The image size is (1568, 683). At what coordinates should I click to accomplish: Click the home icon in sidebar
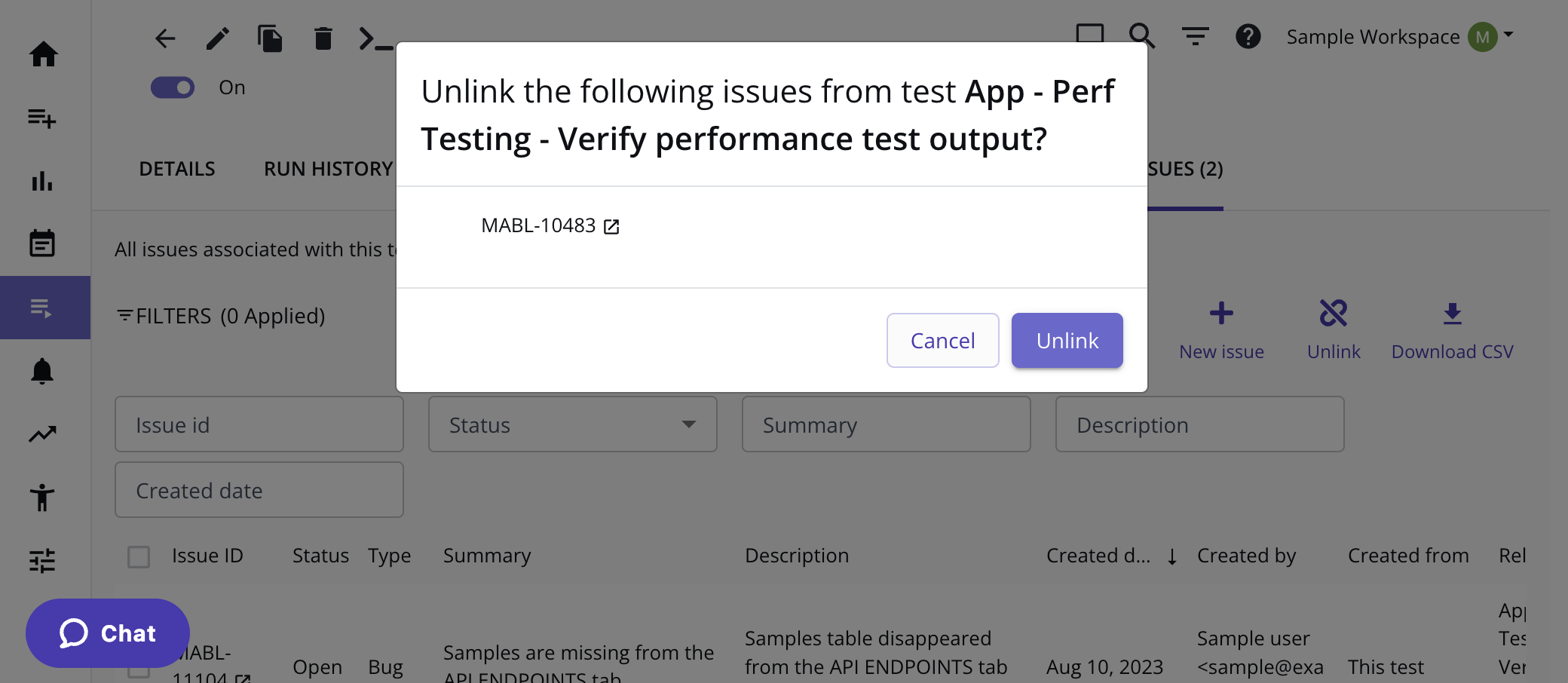click(x=44, y=54)
